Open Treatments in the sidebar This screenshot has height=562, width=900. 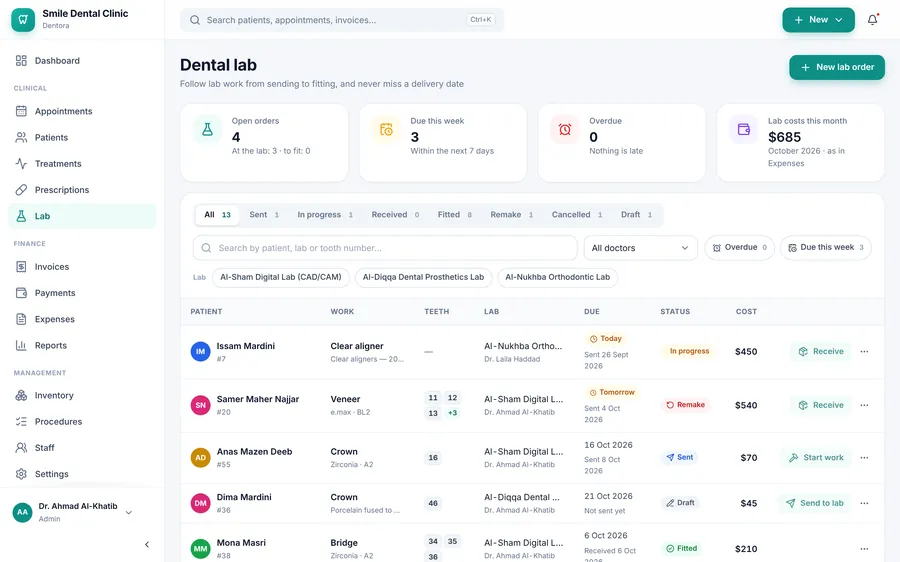coord(82,164)
